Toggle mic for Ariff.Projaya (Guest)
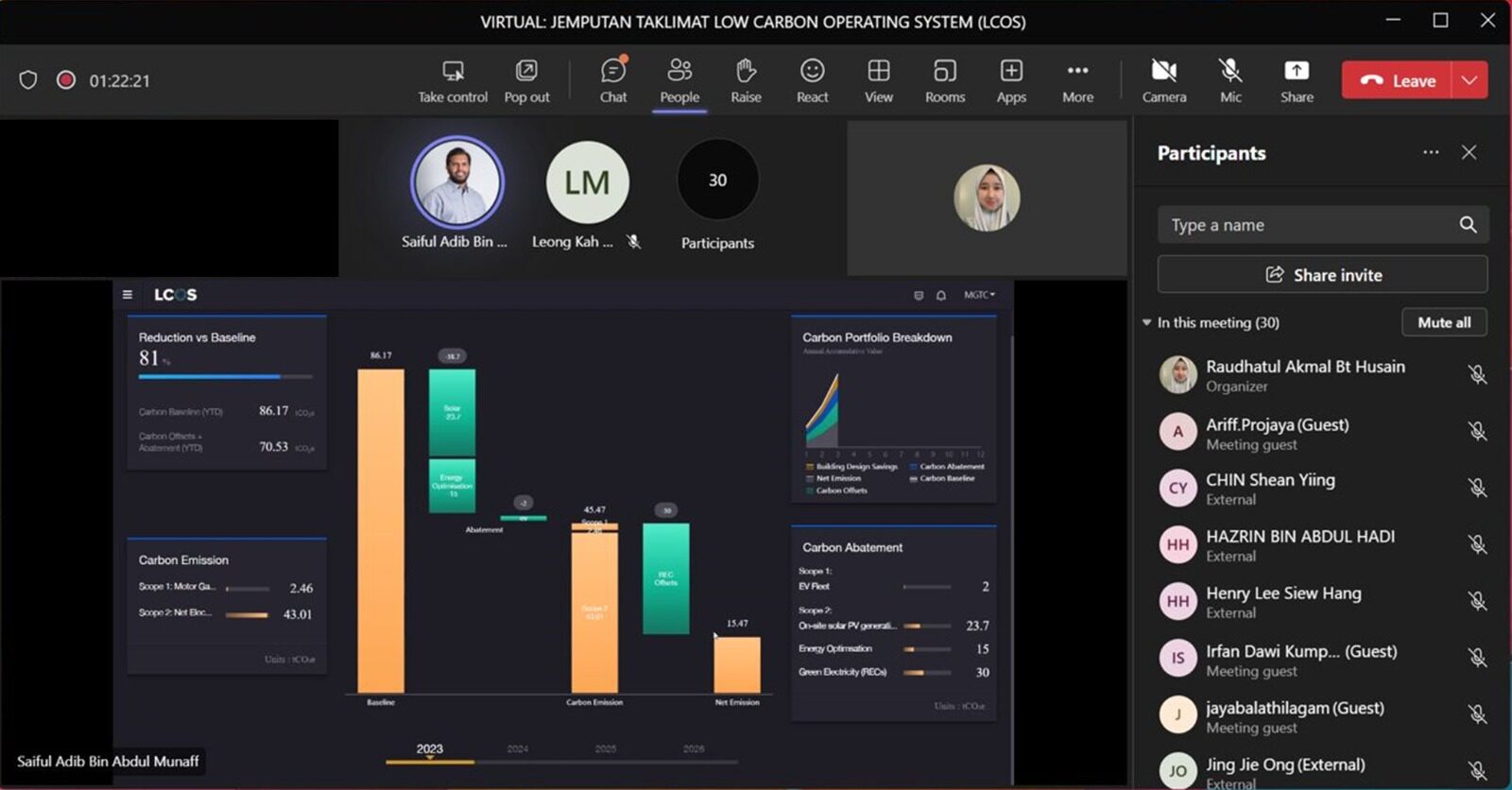Image resolution: width=1512 pixels, height=790 pixels. pyautogui.click(x=1477, y=432)
